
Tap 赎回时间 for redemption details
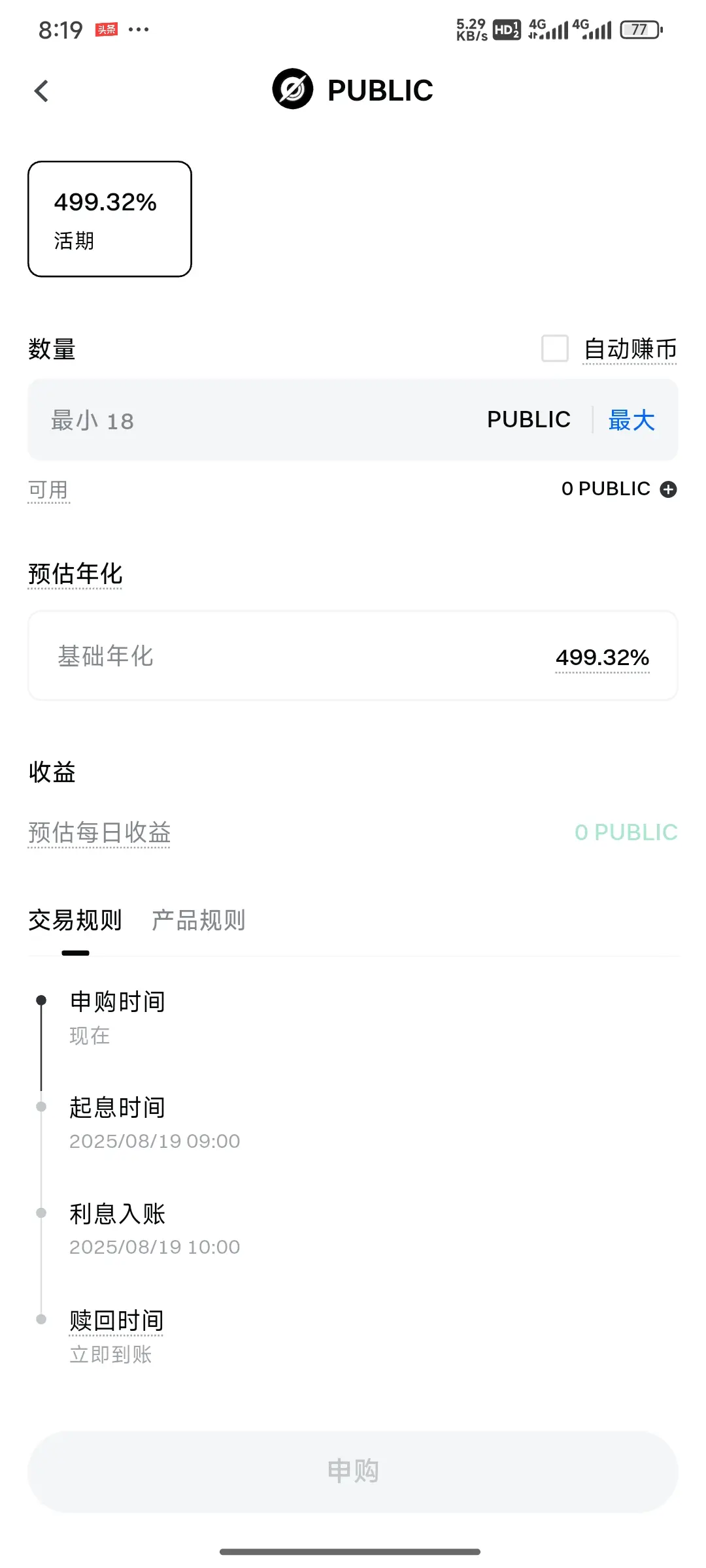[x=116, y=1320]
